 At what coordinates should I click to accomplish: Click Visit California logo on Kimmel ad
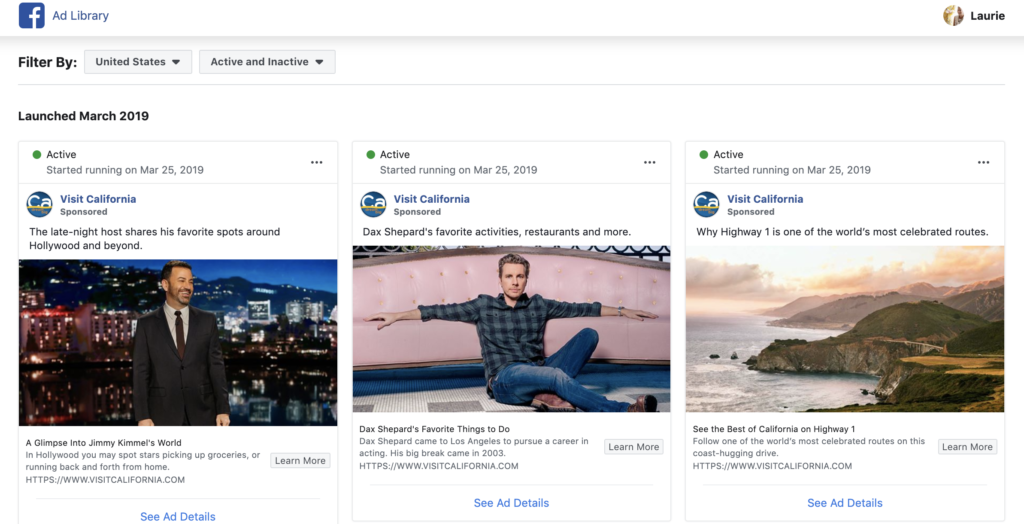click(39, 205)
